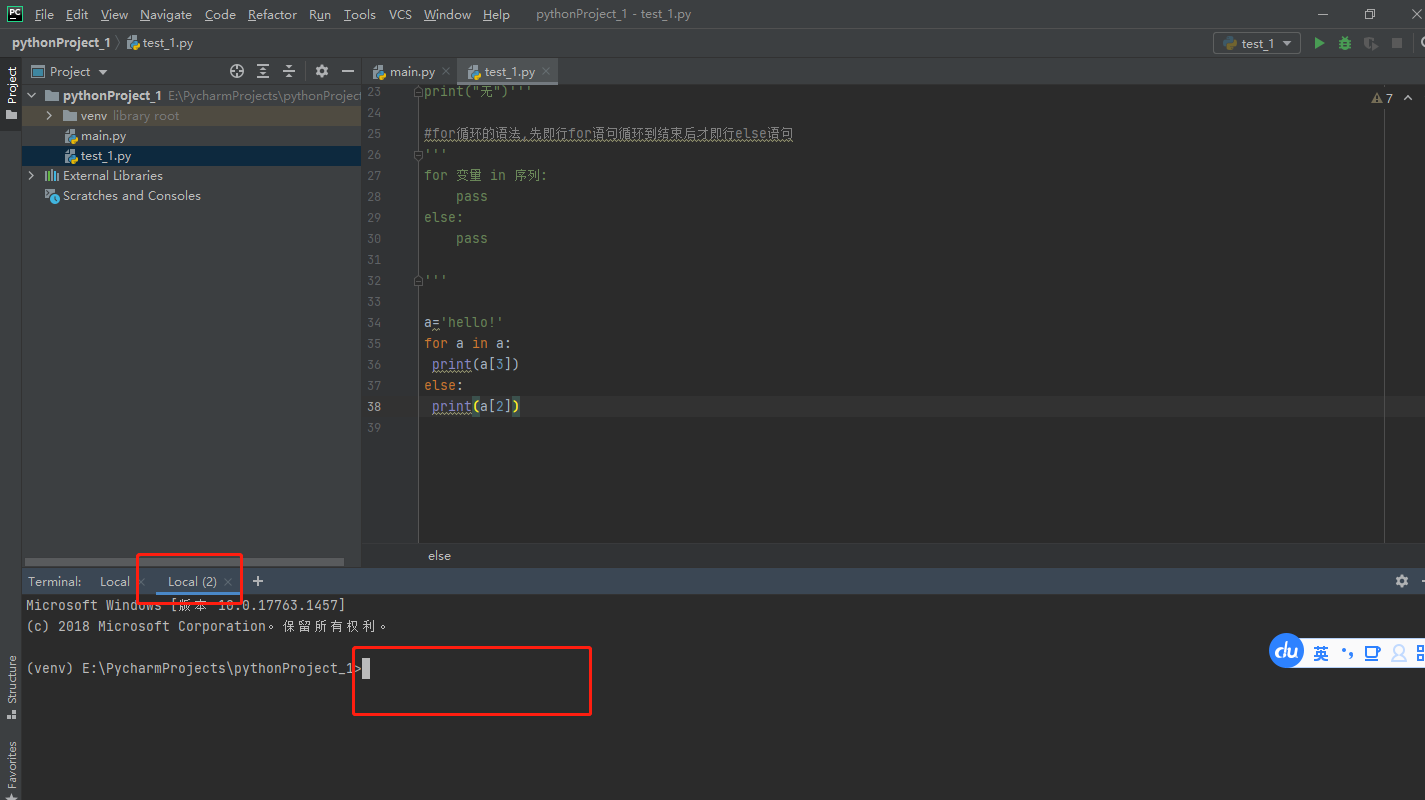Switch Baidu IME between Chinese and English
The height and width of the screenshot is (800, 1425).
[1320, 652]
